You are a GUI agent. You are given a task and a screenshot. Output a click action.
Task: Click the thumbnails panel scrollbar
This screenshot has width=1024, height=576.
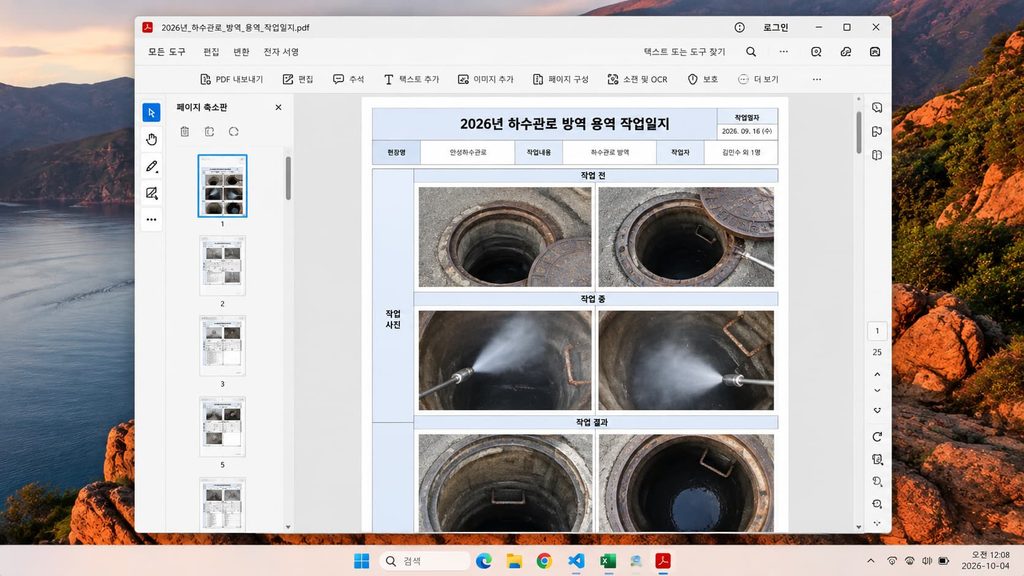coord(288,178)
